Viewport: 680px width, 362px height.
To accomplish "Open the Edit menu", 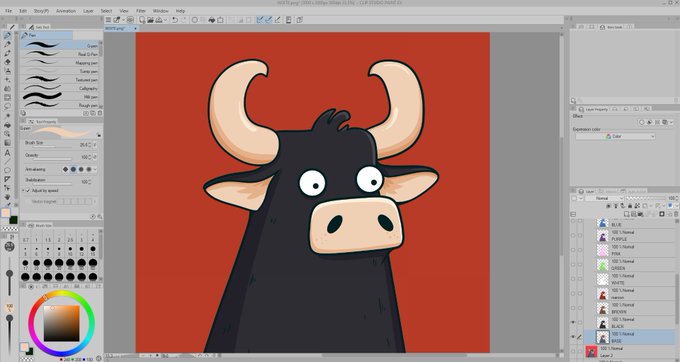I will pos(23,11).
